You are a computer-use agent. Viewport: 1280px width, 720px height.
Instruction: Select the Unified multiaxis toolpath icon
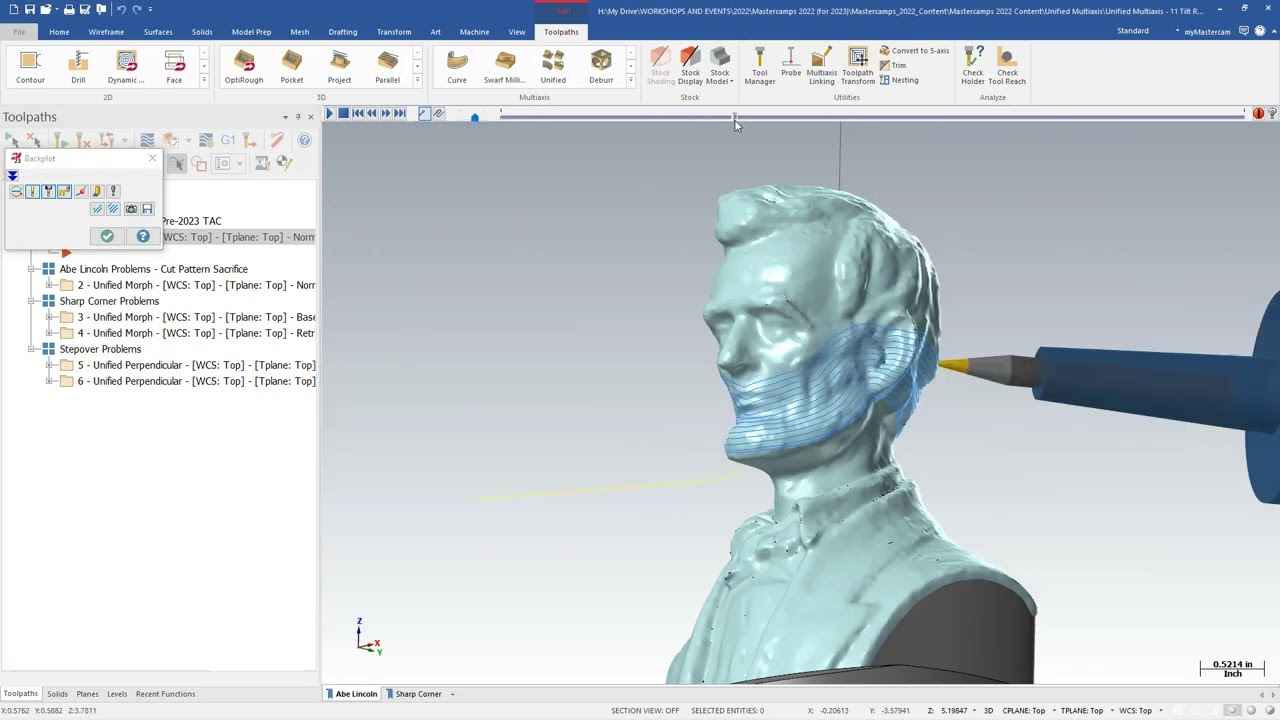click(553, 66)
